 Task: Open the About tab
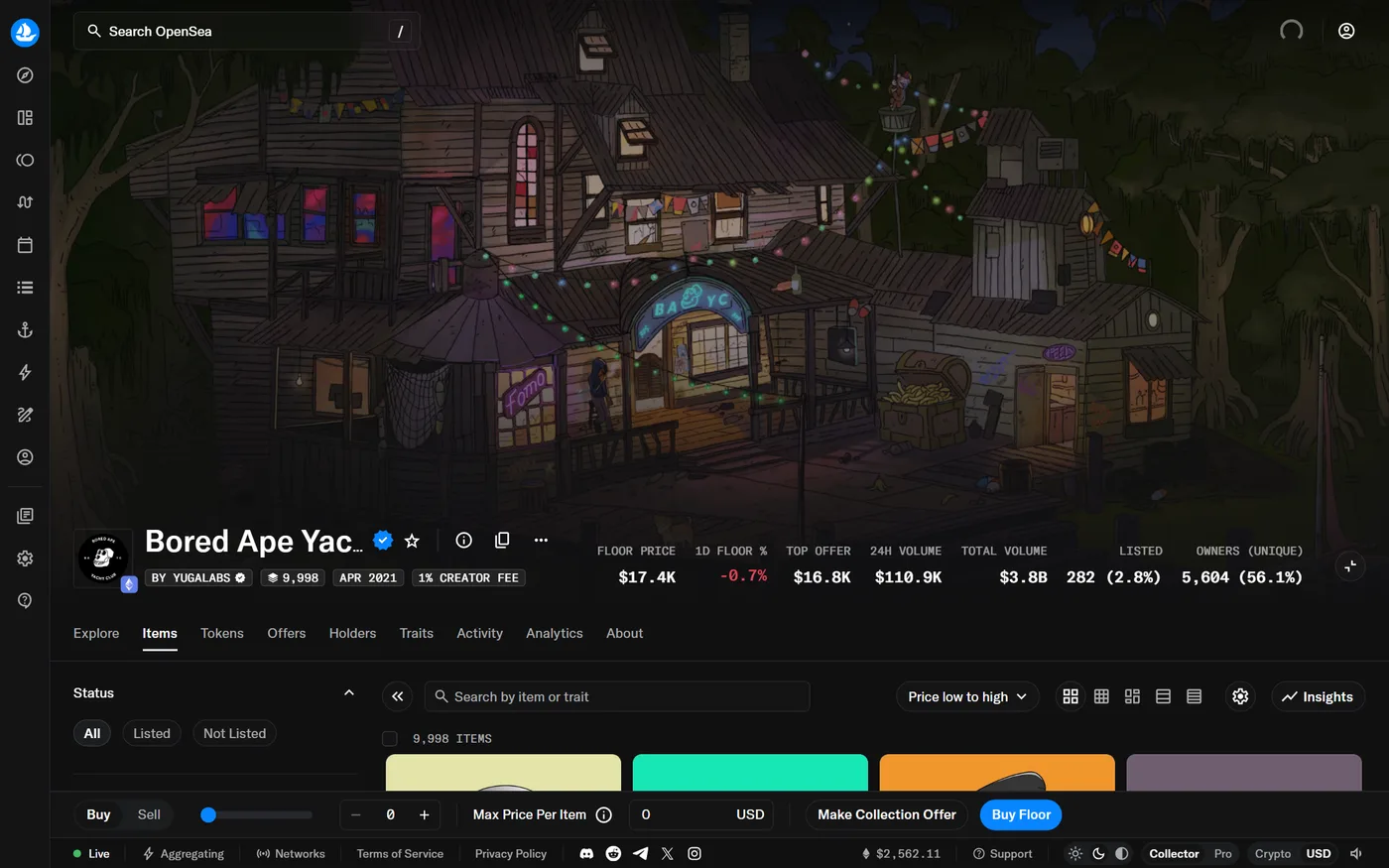[625, 633]
